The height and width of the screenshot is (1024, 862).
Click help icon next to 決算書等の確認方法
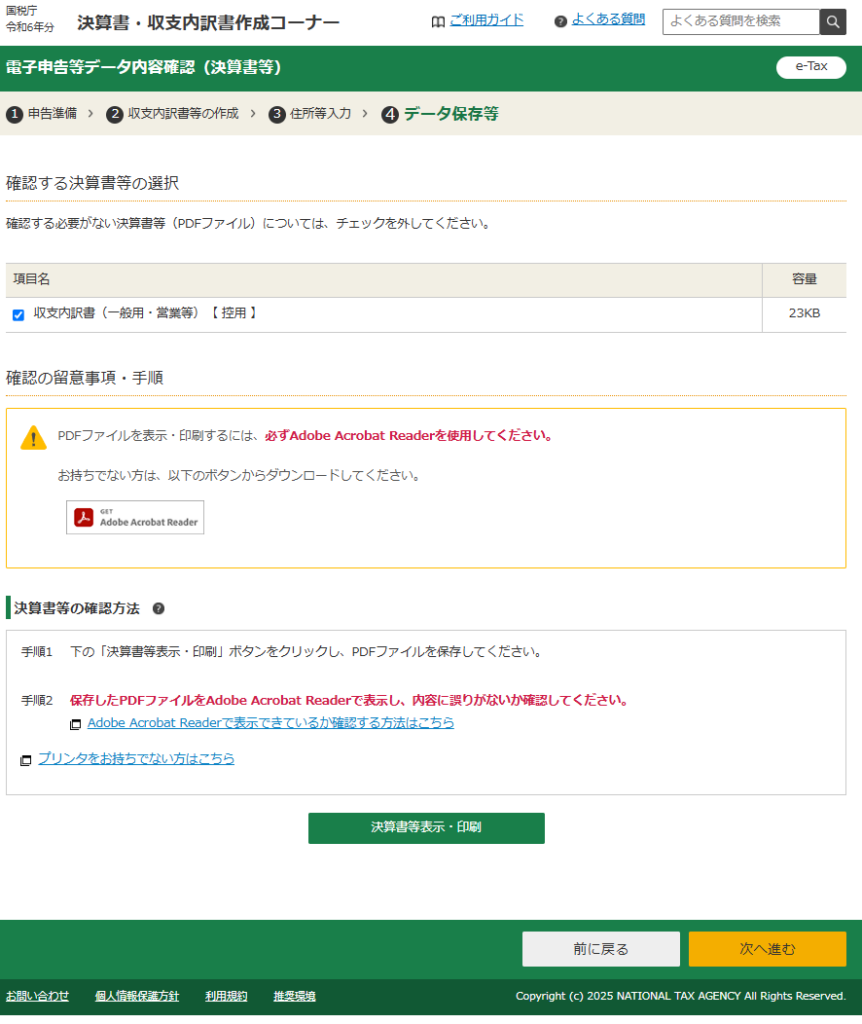click(x=158, y=609)
